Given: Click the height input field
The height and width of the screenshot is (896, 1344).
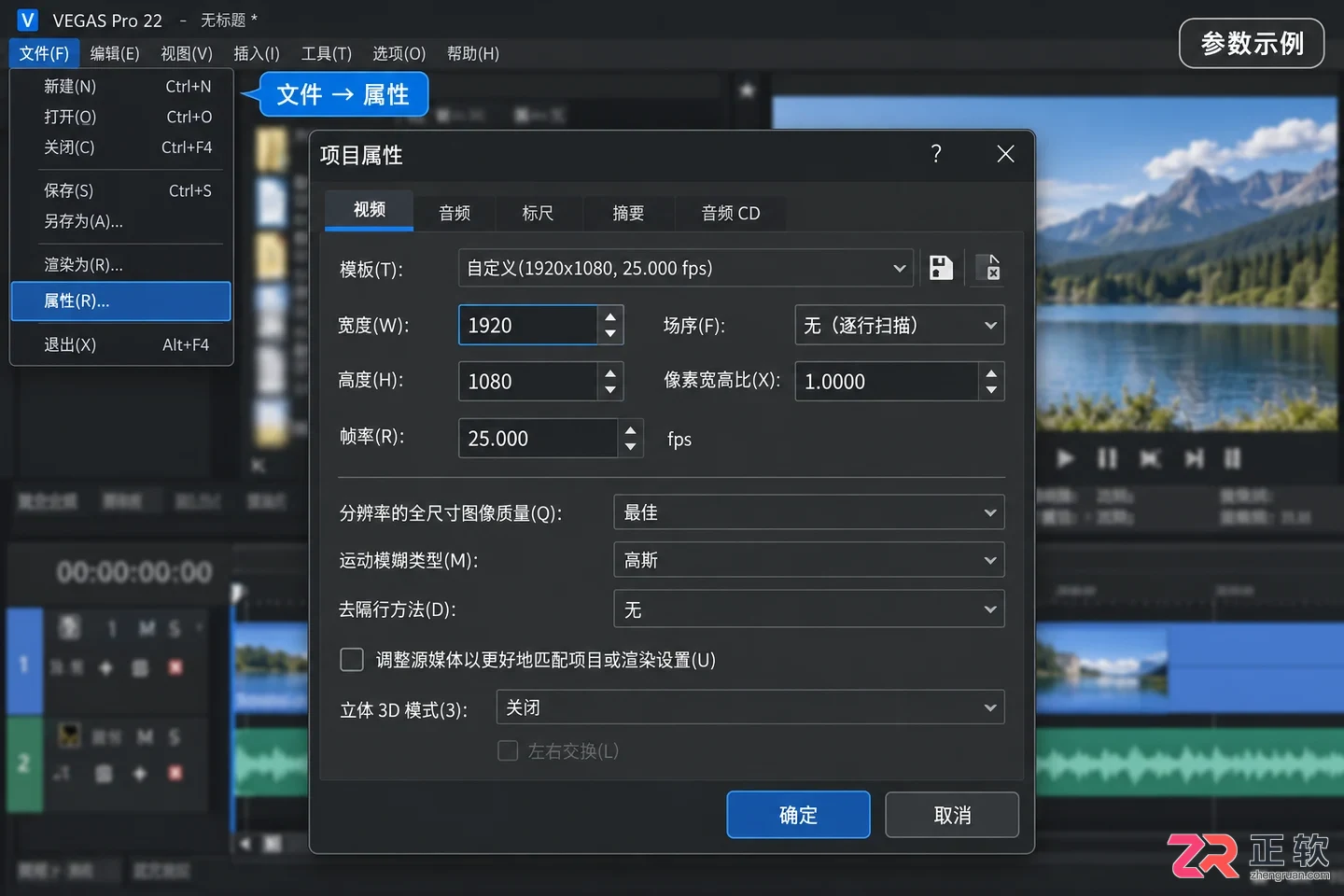Looking at the screenshot, I should pyautogui.click(x=528, y=381).
